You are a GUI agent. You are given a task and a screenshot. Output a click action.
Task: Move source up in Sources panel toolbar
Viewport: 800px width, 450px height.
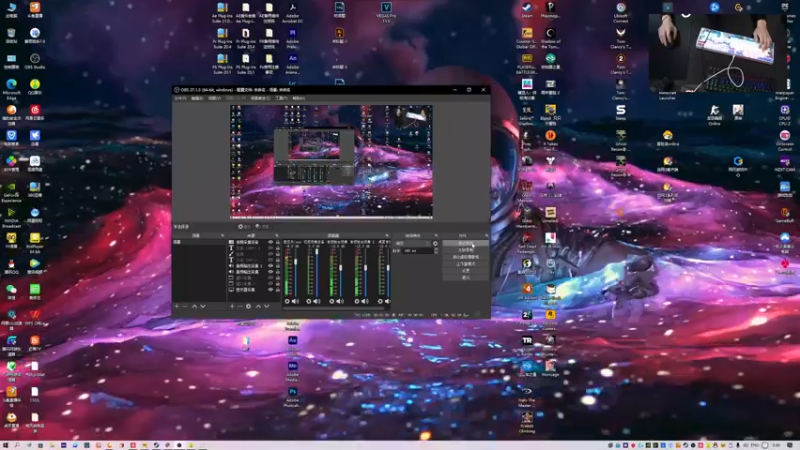(x=258, y=306)
